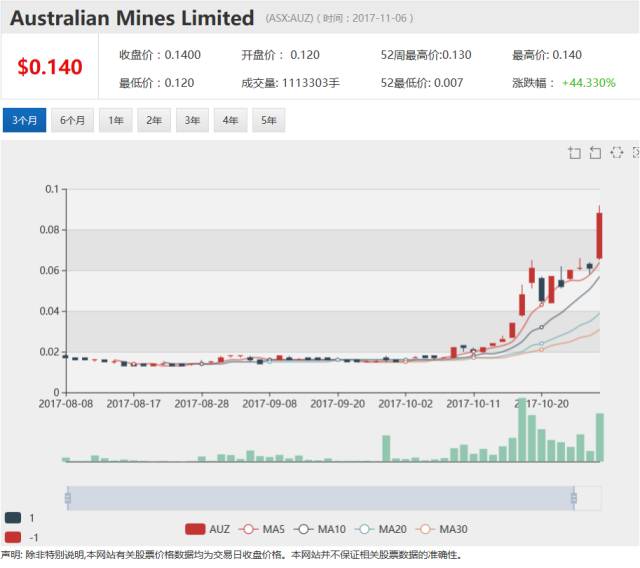
Task: Toggle the MA20 line legend
Action: (381, 529)
